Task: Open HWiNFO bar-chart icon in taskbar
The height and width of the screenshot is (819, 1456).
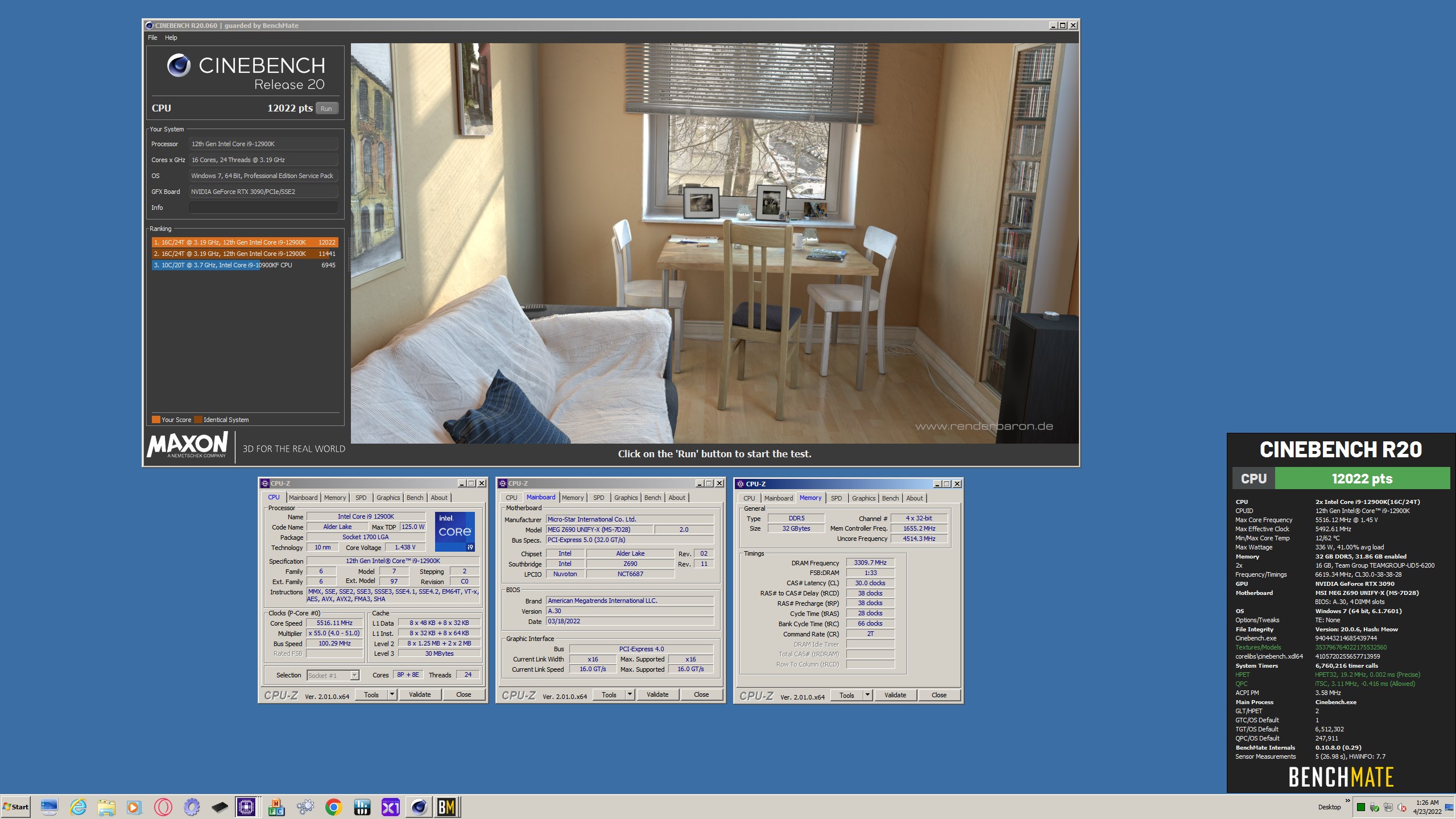Action: tap(362, 806)
